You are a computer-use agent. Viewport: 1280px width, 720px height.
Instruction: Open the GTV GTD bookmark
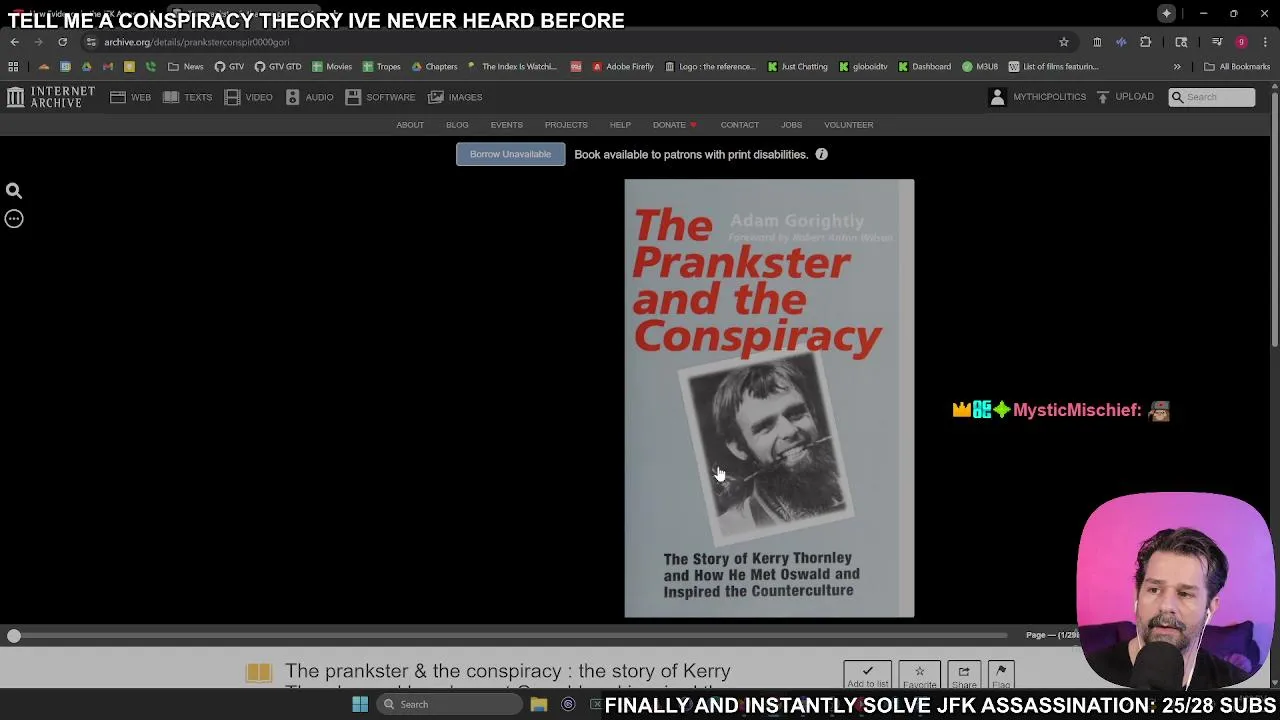(278, 67)
